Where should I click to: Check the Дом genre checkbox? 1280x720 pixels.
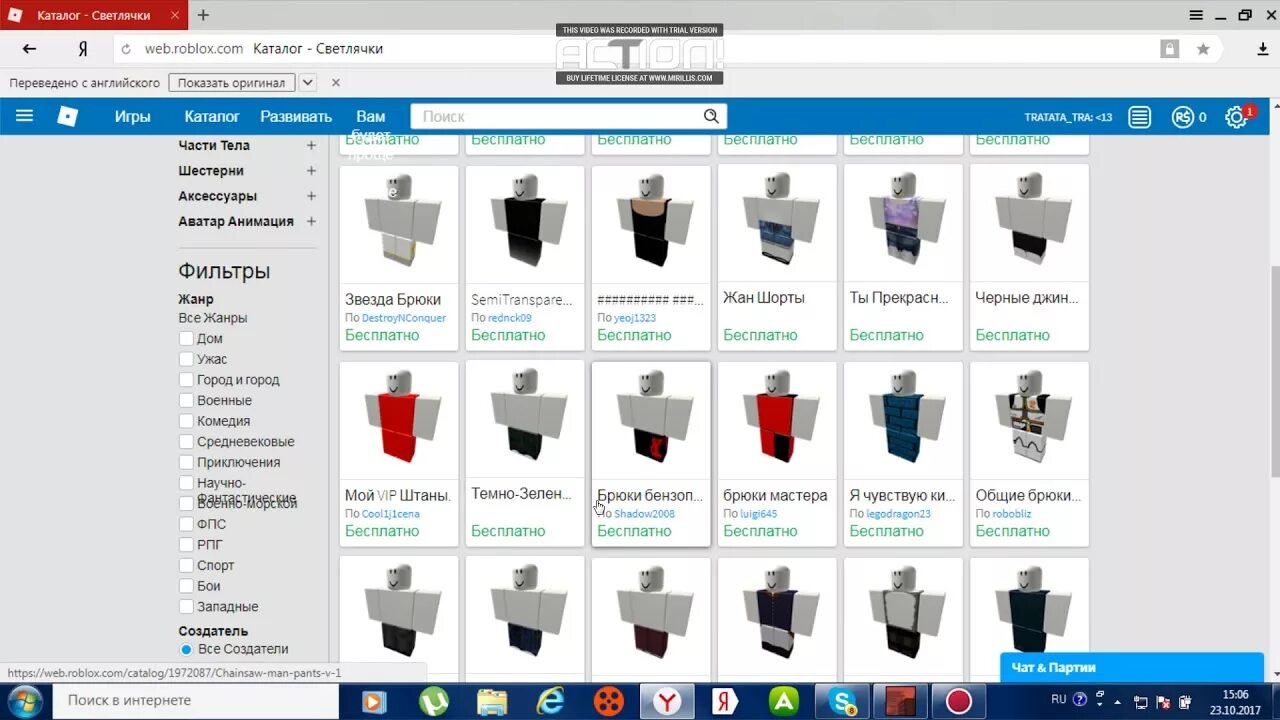[x=186, y=339]
